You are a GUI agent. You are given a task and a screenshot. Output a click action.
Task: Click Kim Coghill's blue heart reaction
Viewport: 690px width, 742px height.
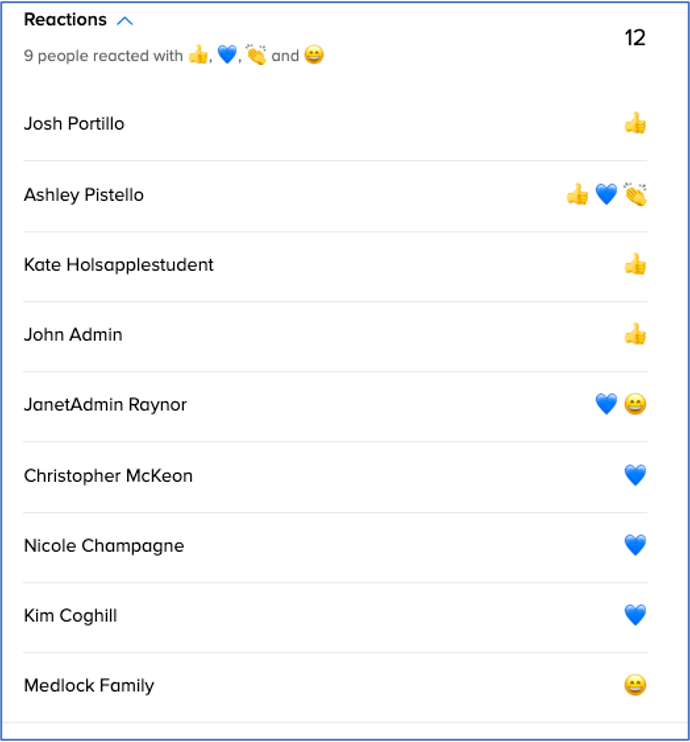[x=635, y=616]
